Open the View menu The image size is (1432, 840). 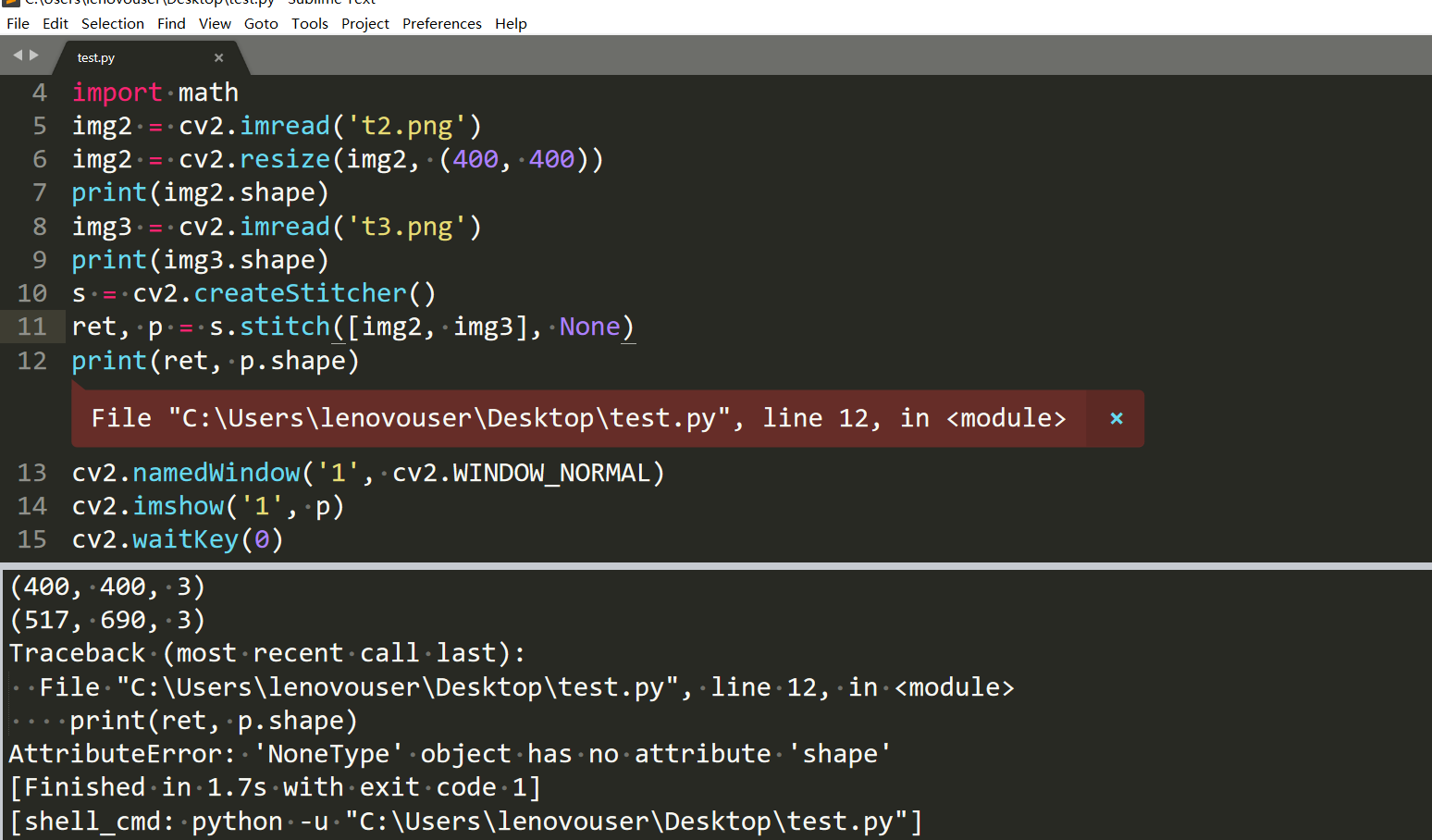pos(215,23)
